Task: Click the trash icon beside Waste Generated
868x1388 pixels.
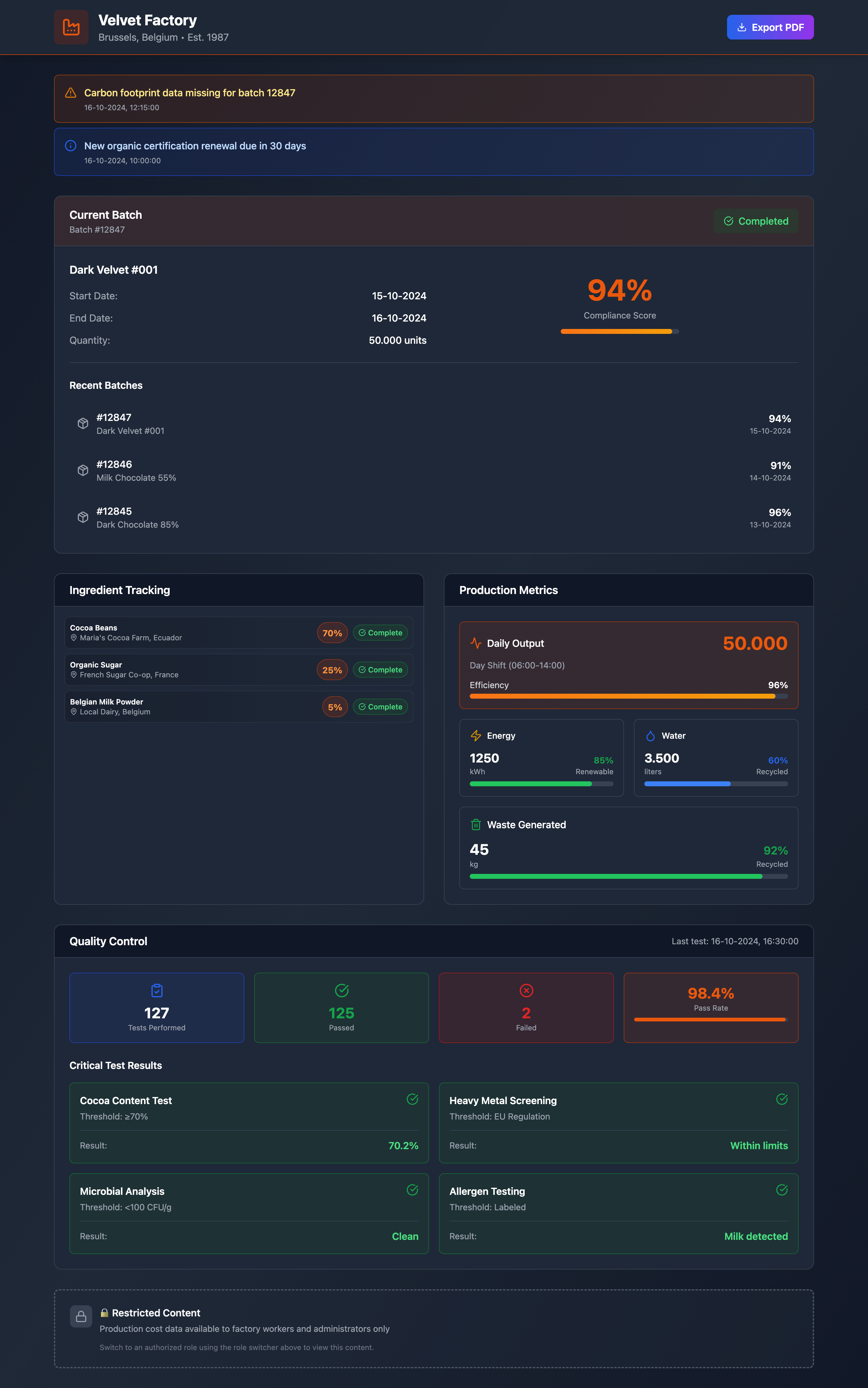Action: 475,824
